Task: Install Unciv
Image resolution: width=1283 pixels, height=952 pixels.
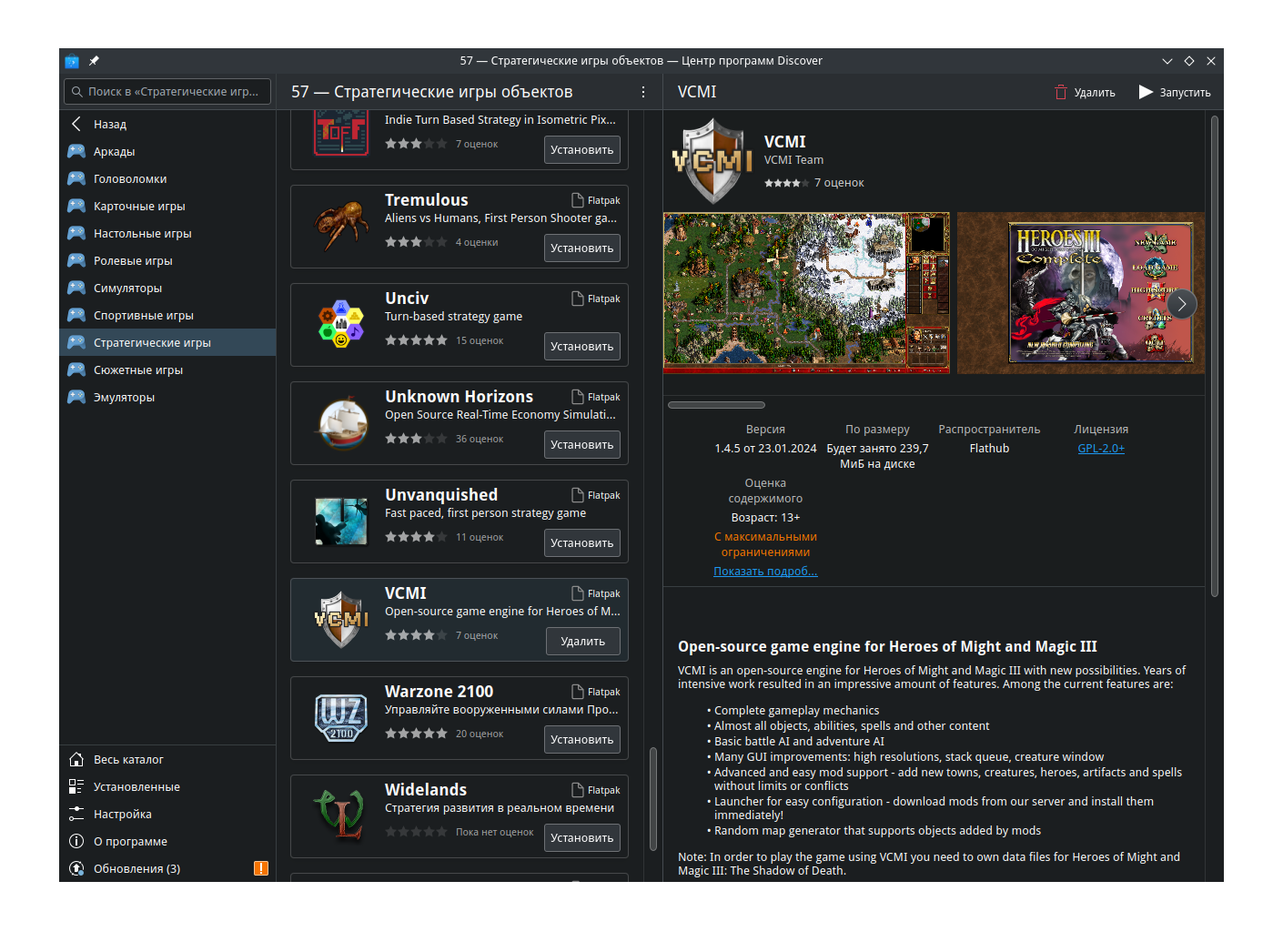Action: pos(582,347)
